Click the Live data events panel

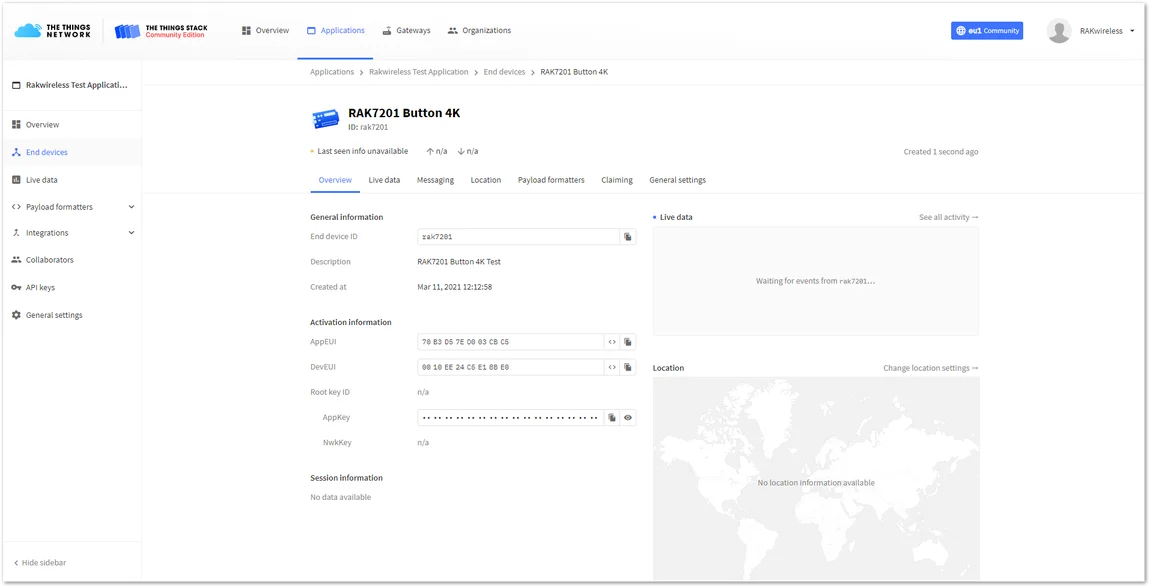(816, 281)
